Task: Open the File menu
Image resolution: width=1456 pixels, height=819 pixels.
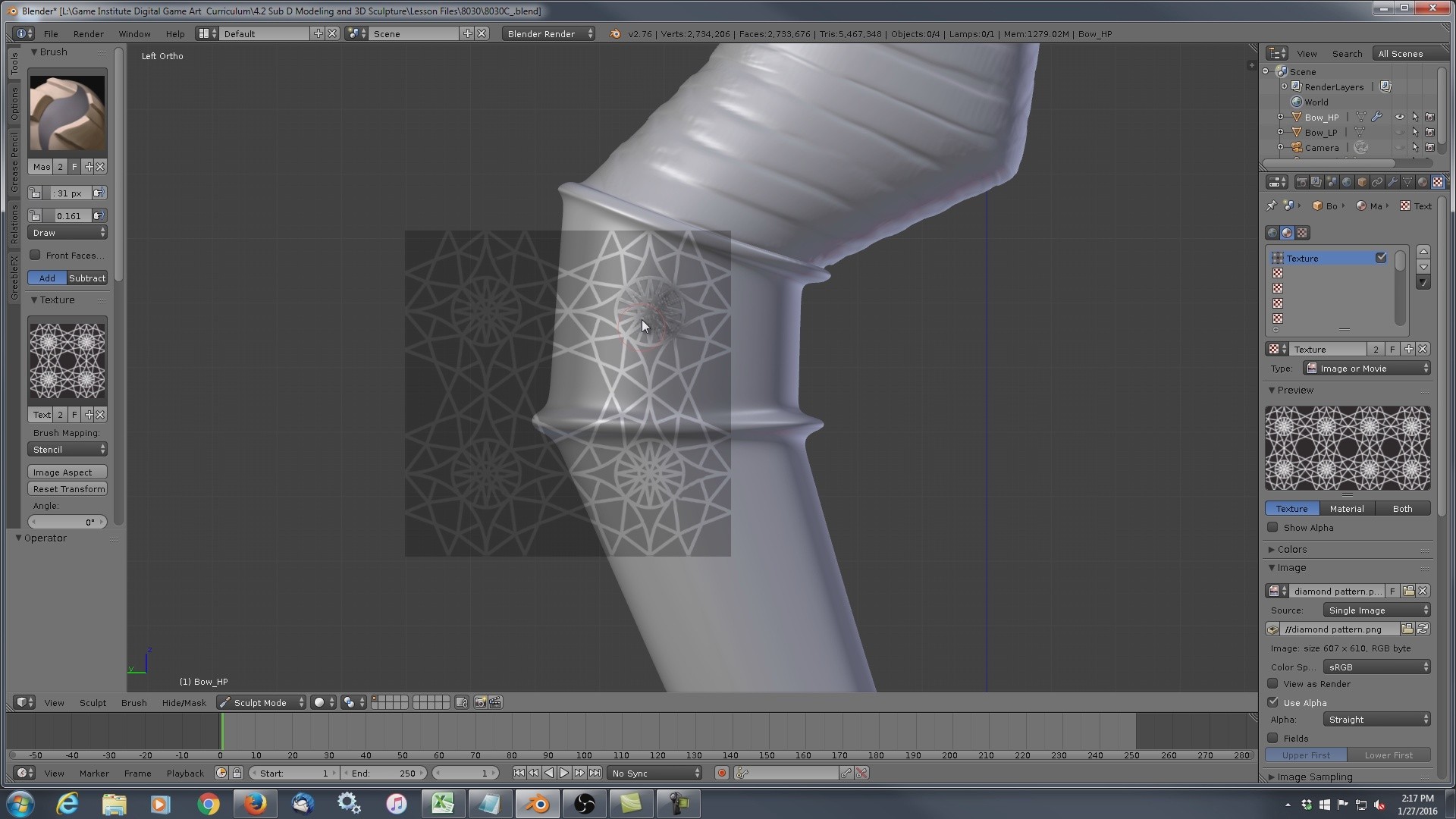Action: (x=51, y=34)
